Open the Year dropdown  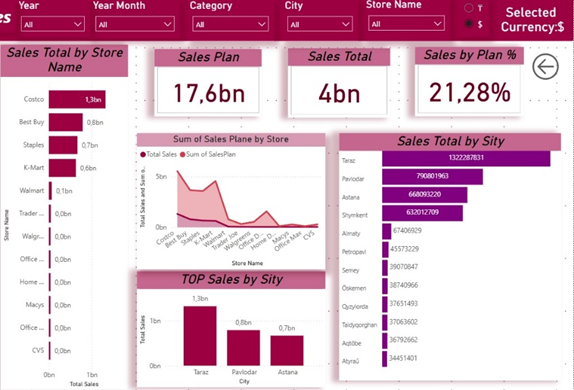point(53,24)
